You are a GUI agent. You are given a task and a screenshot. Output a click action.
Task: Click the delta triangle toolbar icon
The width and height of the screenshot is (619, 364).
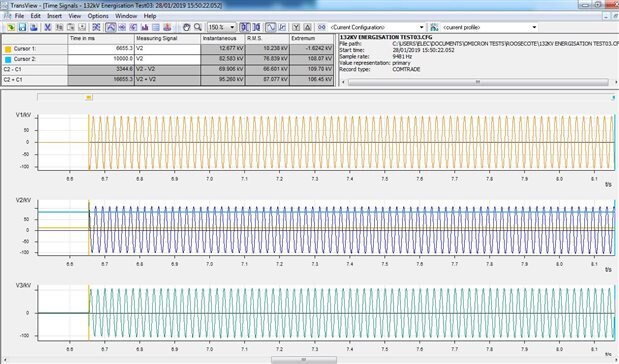click(x=308, y=27)
